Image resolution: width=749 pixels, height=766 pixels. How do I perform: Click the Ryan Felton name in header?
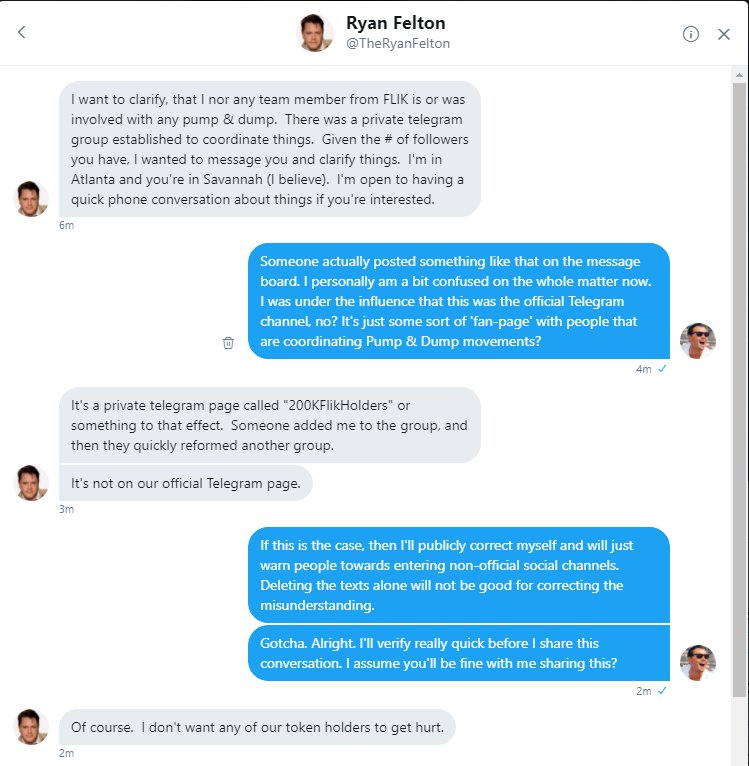point(395,23)
